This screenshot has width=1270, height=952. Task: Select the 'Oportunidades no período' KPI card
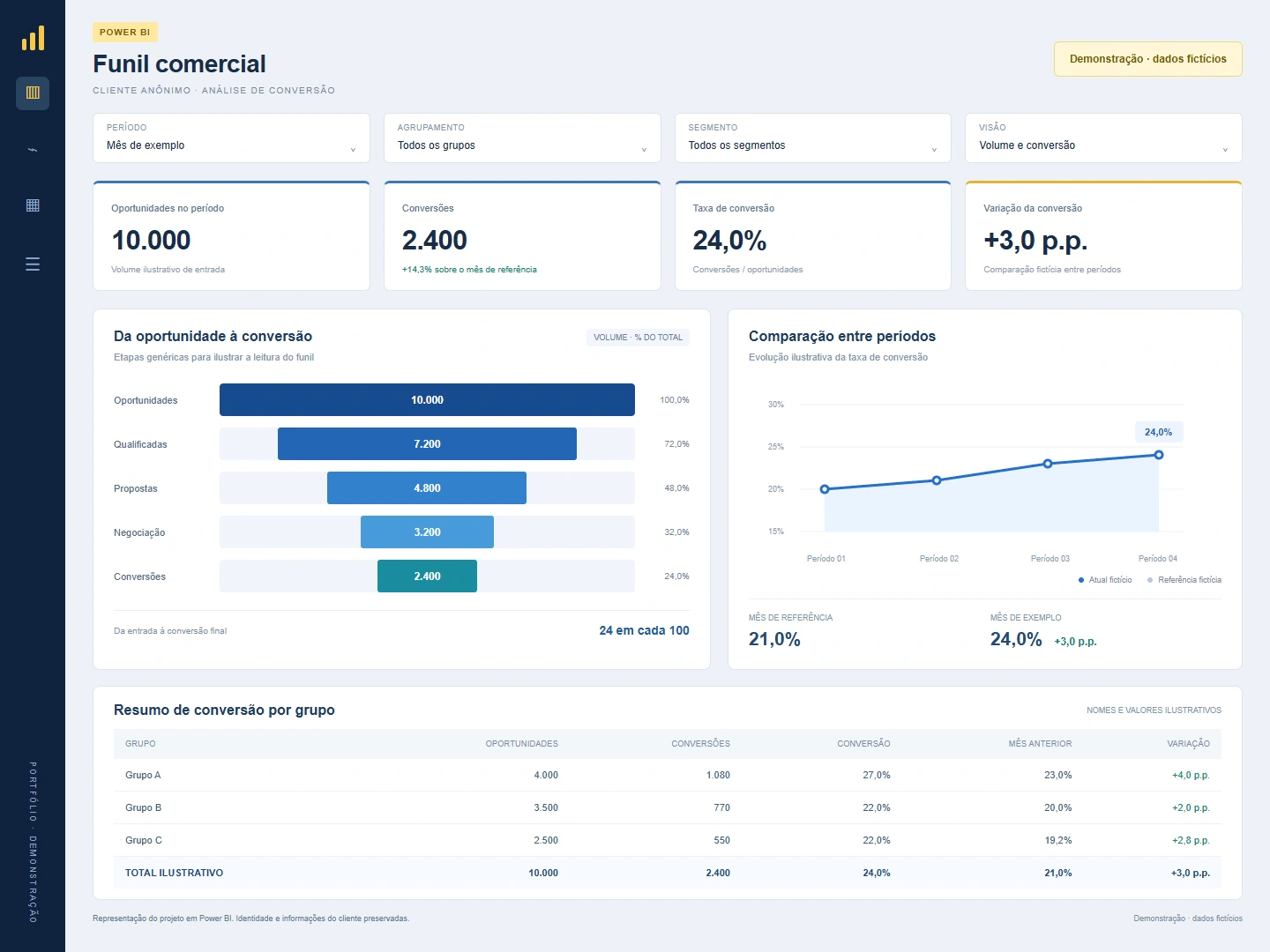pyautogui.click(x=231, y=235)
